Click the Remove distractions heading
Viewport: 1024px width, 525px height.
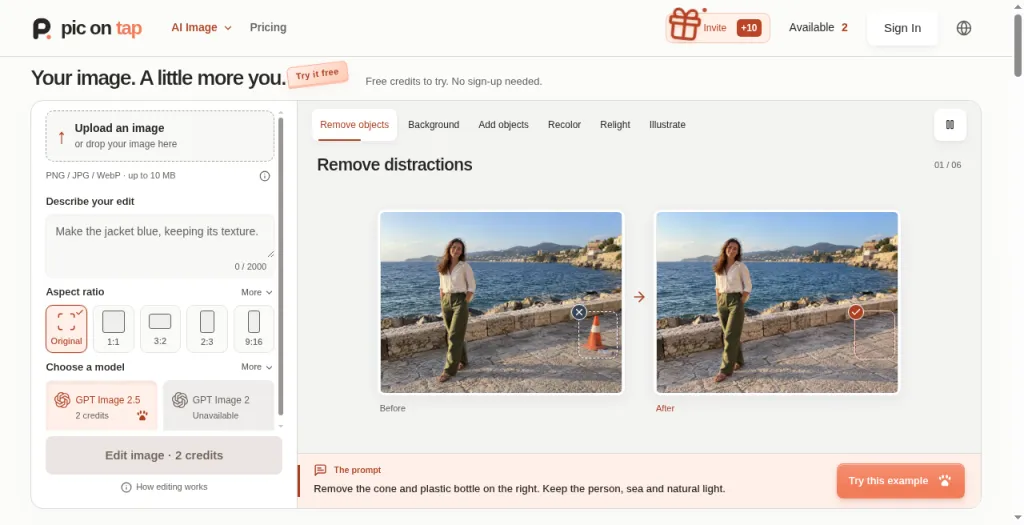tap(394, 165)
